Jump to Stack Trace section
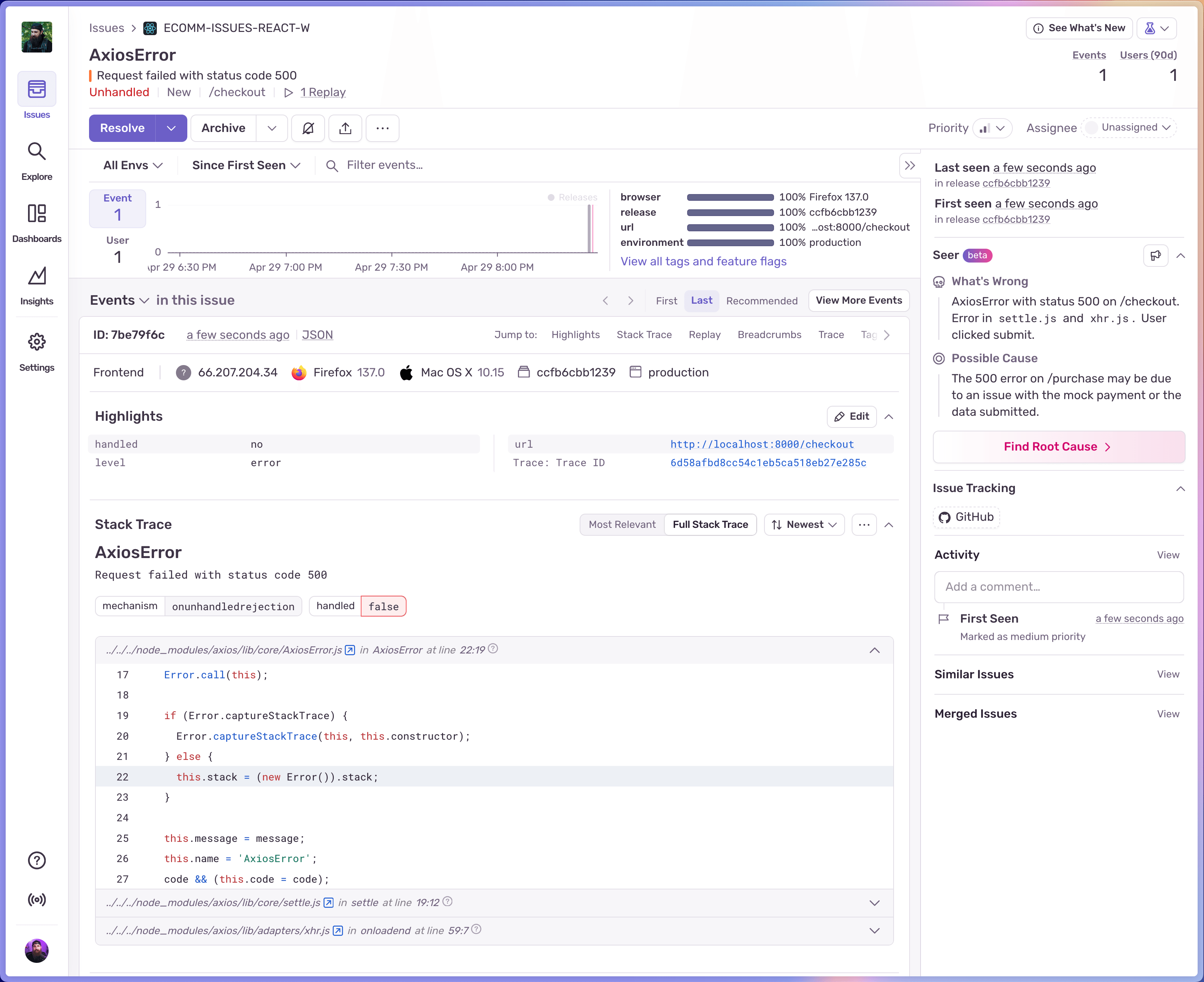The height and width of the screenshot is (982, 1204). click(x=644, y=335)
